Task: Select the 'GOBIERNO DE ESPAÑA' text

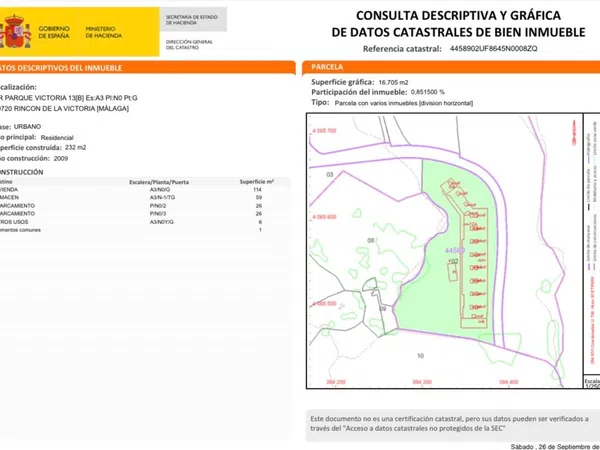Action: tap(54, 32)
